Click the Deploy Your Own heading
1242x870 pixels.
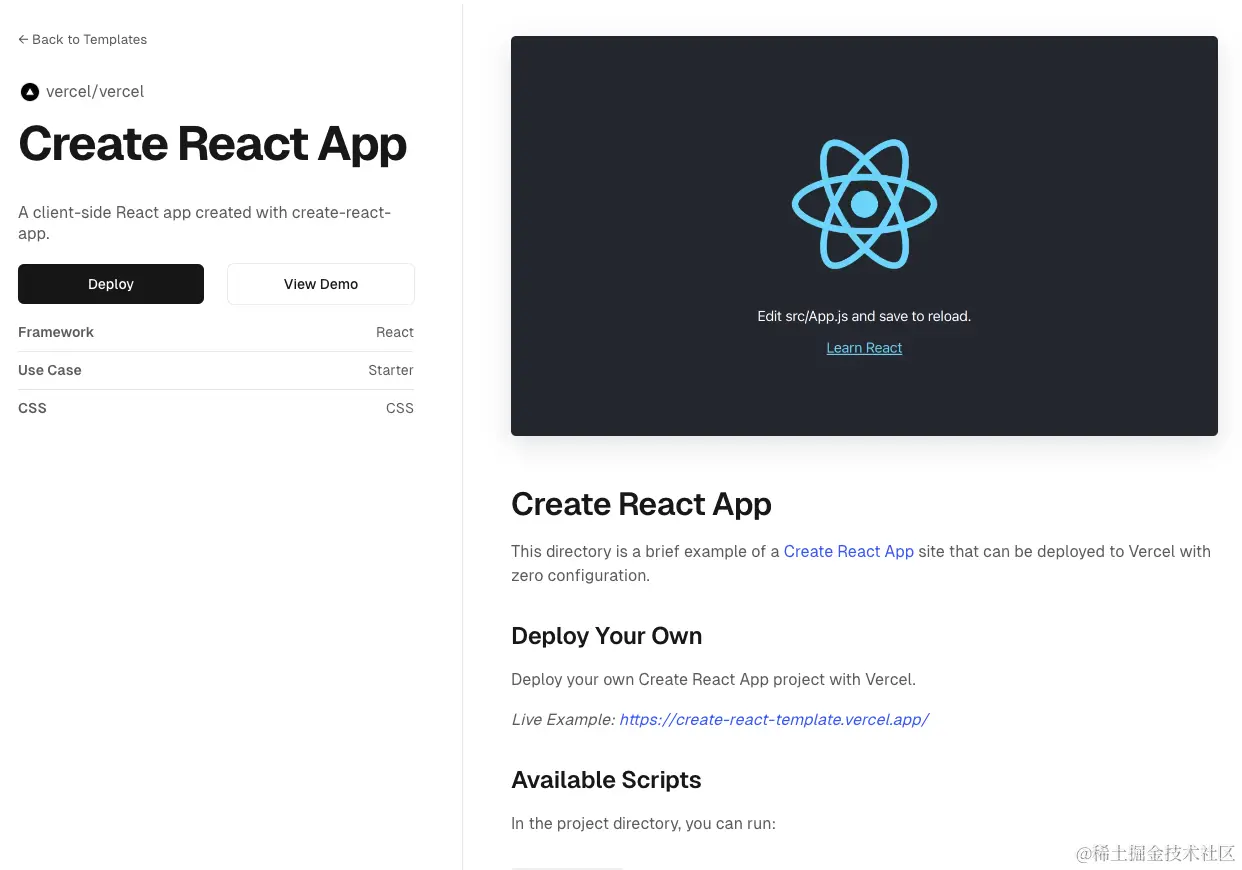point(607,636)
